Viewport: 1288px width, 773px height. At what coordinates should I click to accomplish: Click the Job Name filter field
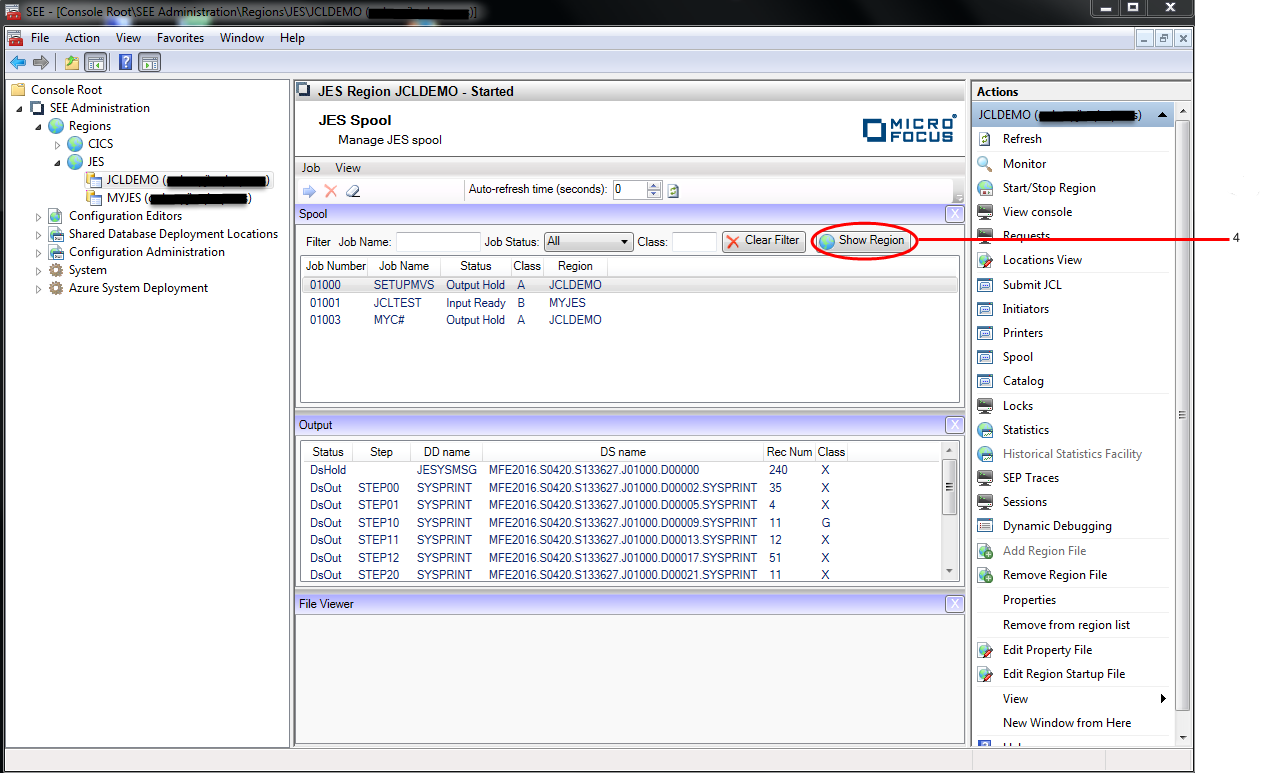coord(438,242)
